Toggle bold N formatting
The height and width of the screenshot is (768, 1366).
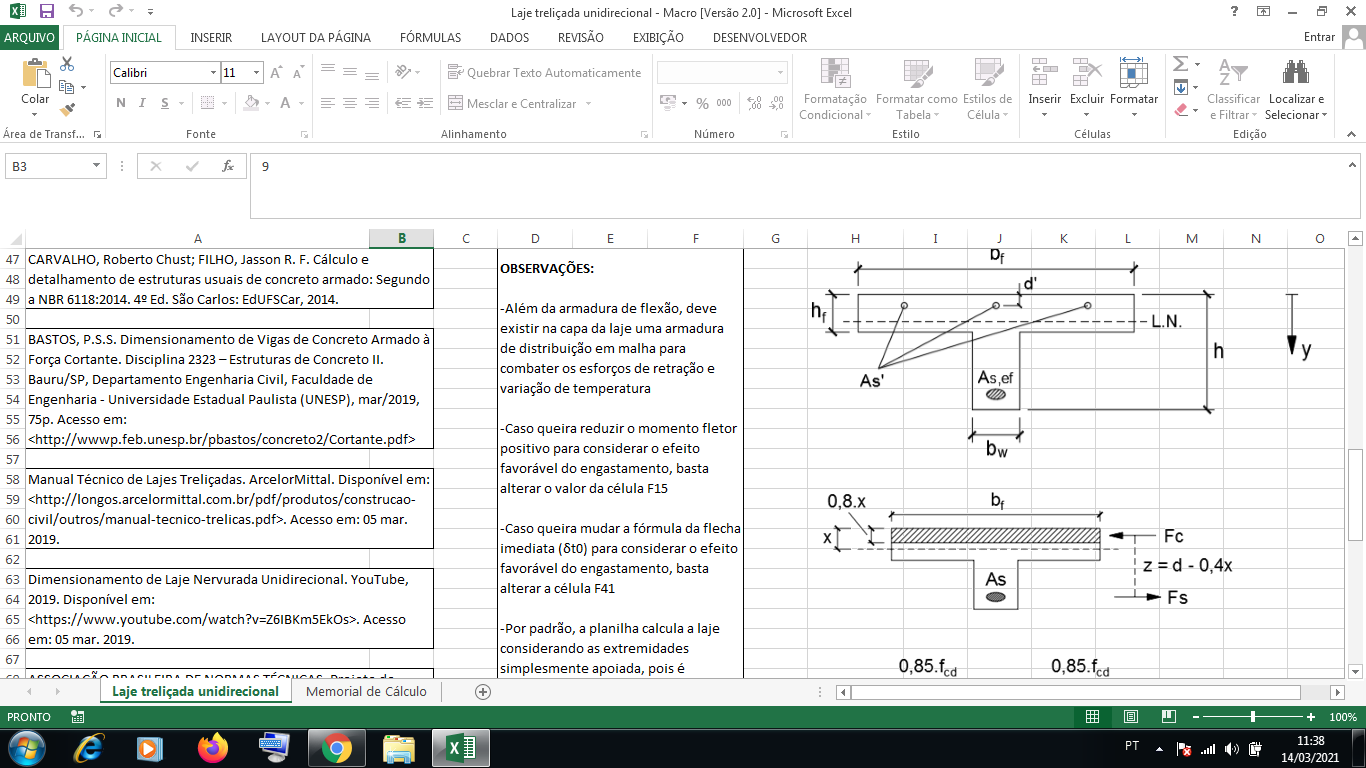[121, 103]
